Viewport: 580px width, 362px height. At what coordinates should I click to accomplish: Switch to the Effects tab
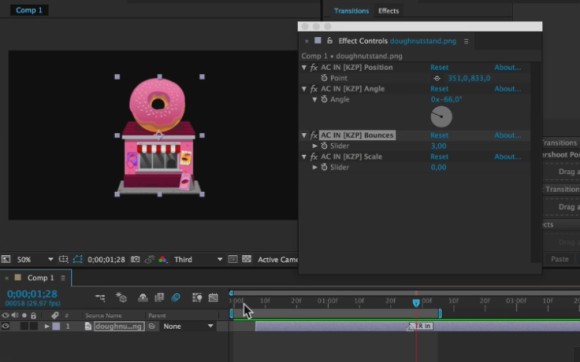[388, 11]
